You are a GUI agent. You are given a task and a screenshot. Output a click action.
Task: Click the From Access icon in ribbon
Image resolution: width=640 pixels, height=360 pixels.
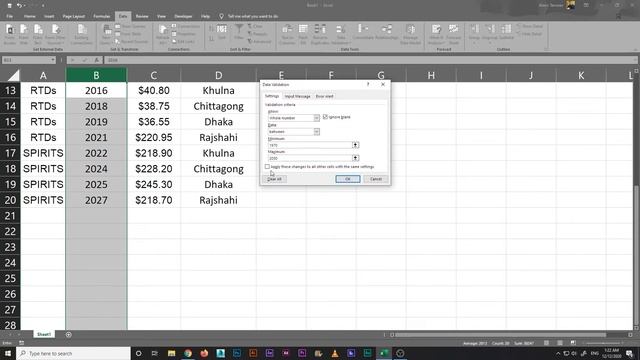9,34
